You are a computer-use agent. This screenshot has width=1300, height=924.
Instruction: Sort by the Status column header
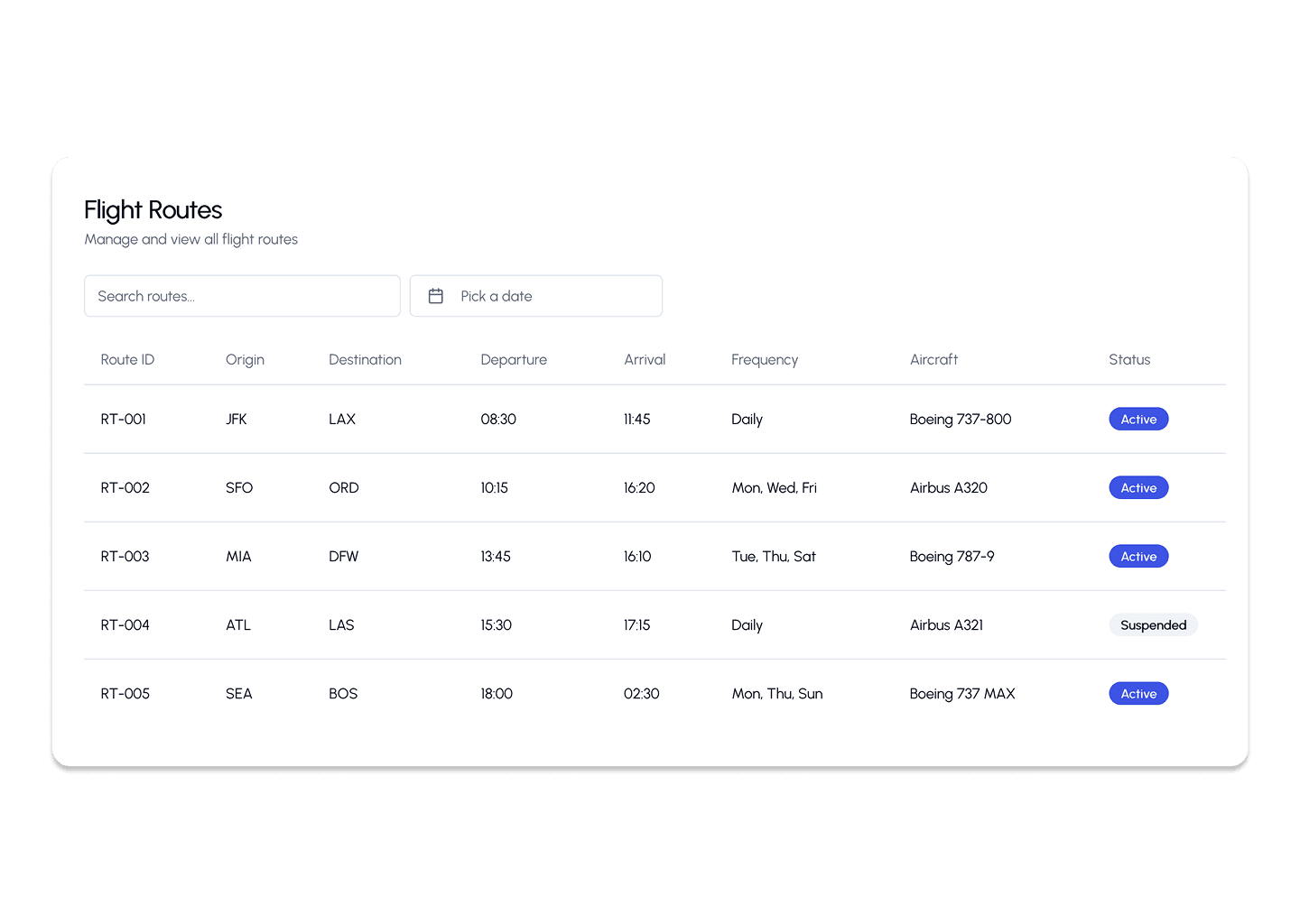point(1129,359)
